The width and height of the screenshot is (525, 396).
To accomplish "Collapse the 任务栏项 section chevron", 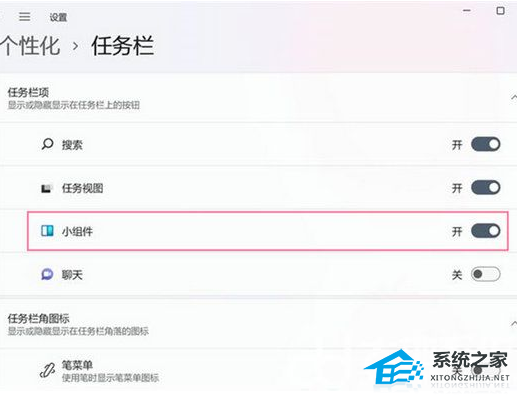I will click(x=514, y=97).
